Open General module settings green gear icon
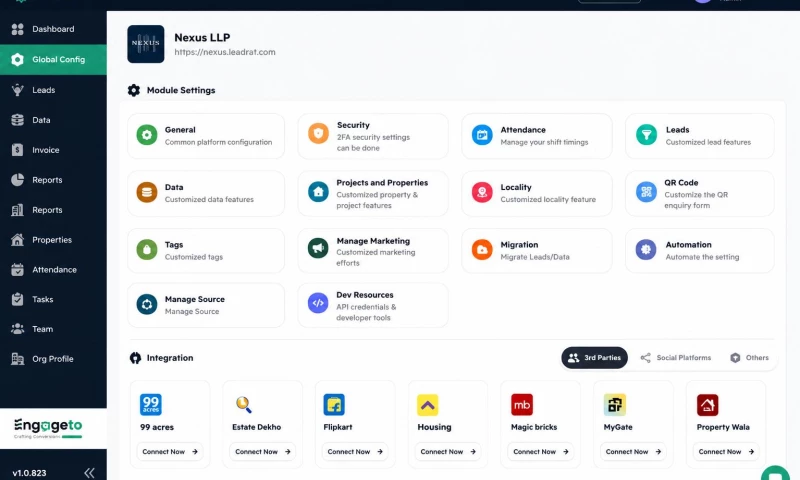This screenshot has height=480, width=800. [x=147, y=135]
